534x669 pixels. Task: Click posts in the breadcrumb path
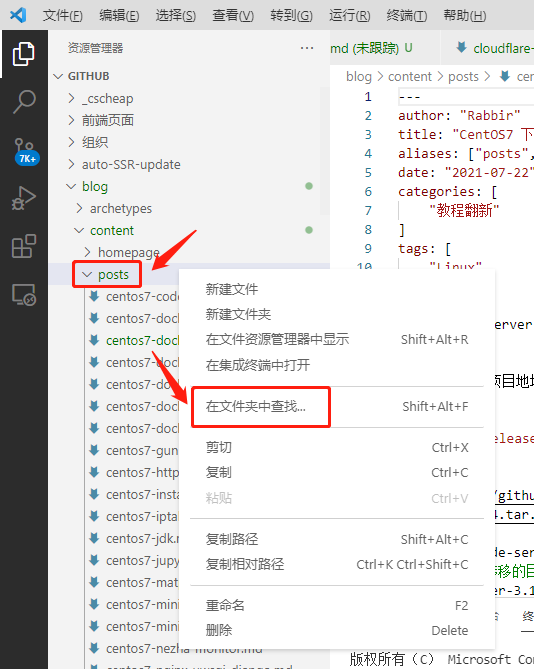463,77
